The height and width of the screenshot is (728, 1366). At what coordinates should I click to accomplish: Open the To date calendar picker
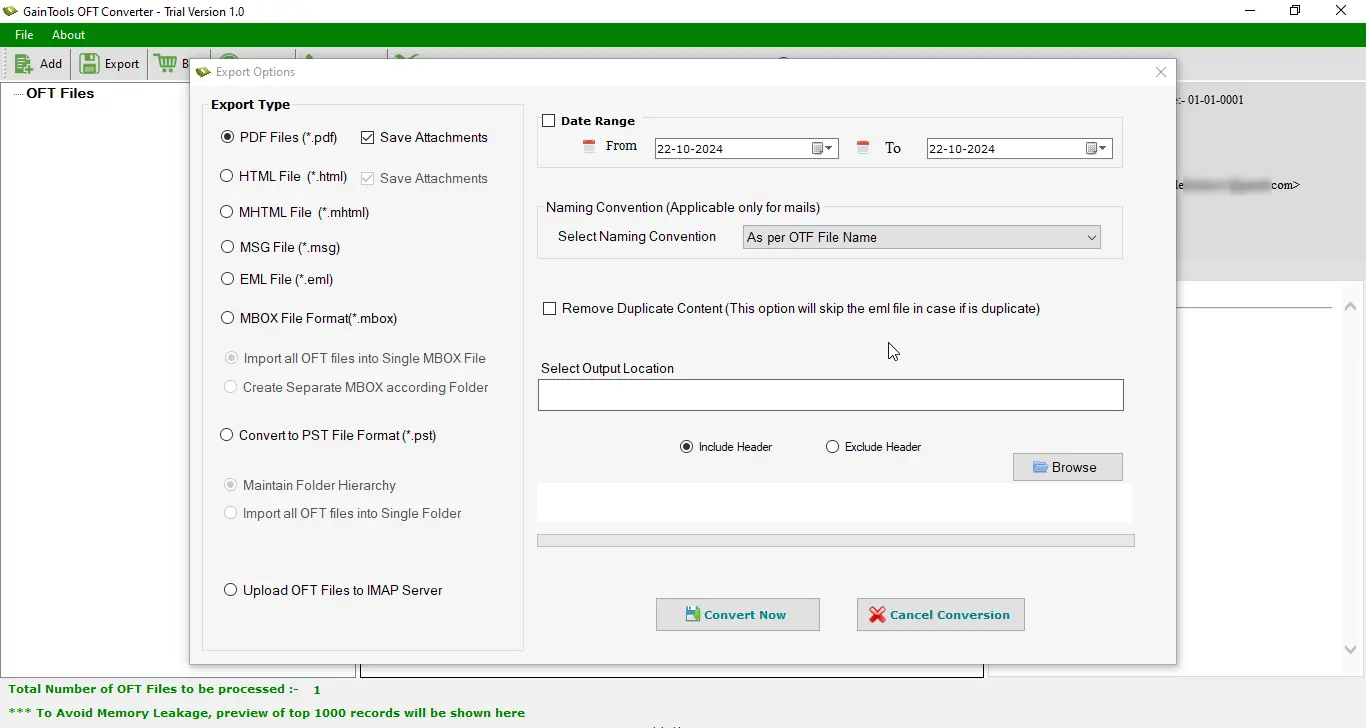pyautogui.click(x=1096, y=149)
